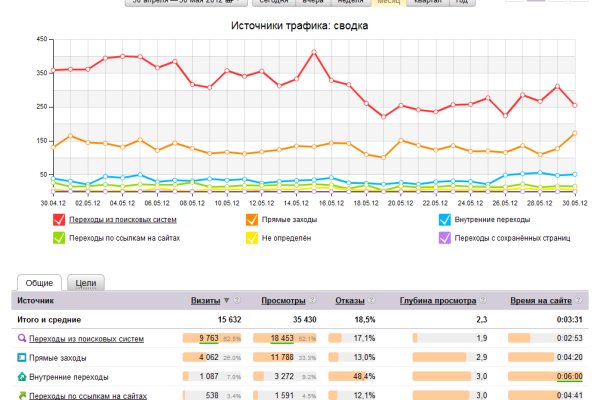Screen dimensions: 600x400
Task: Toggle the orange 'Прямые заходы' legend checkbox
Action: point(250,219)
